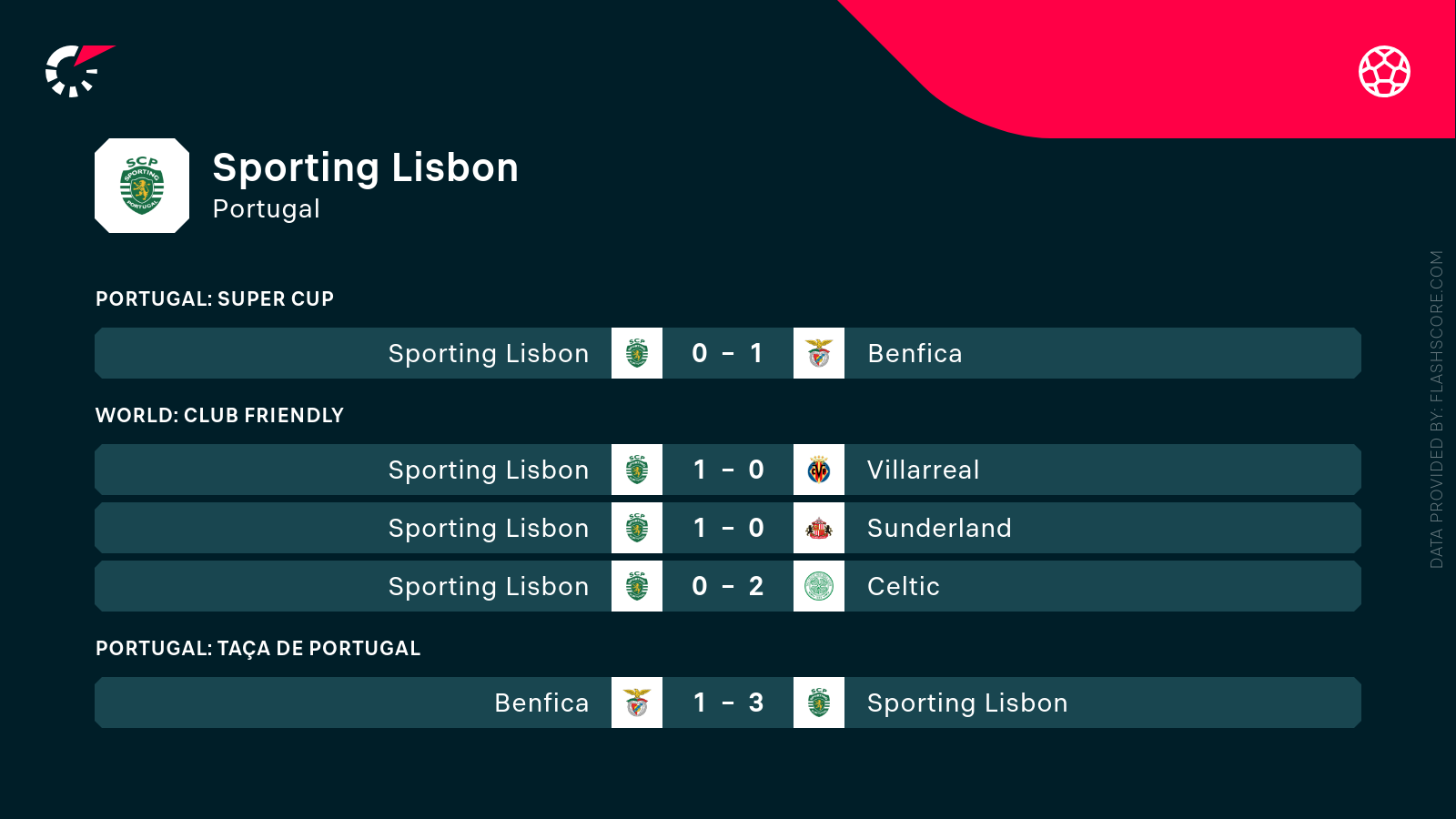Click the football sport icon

click(x=1384, y=71)
